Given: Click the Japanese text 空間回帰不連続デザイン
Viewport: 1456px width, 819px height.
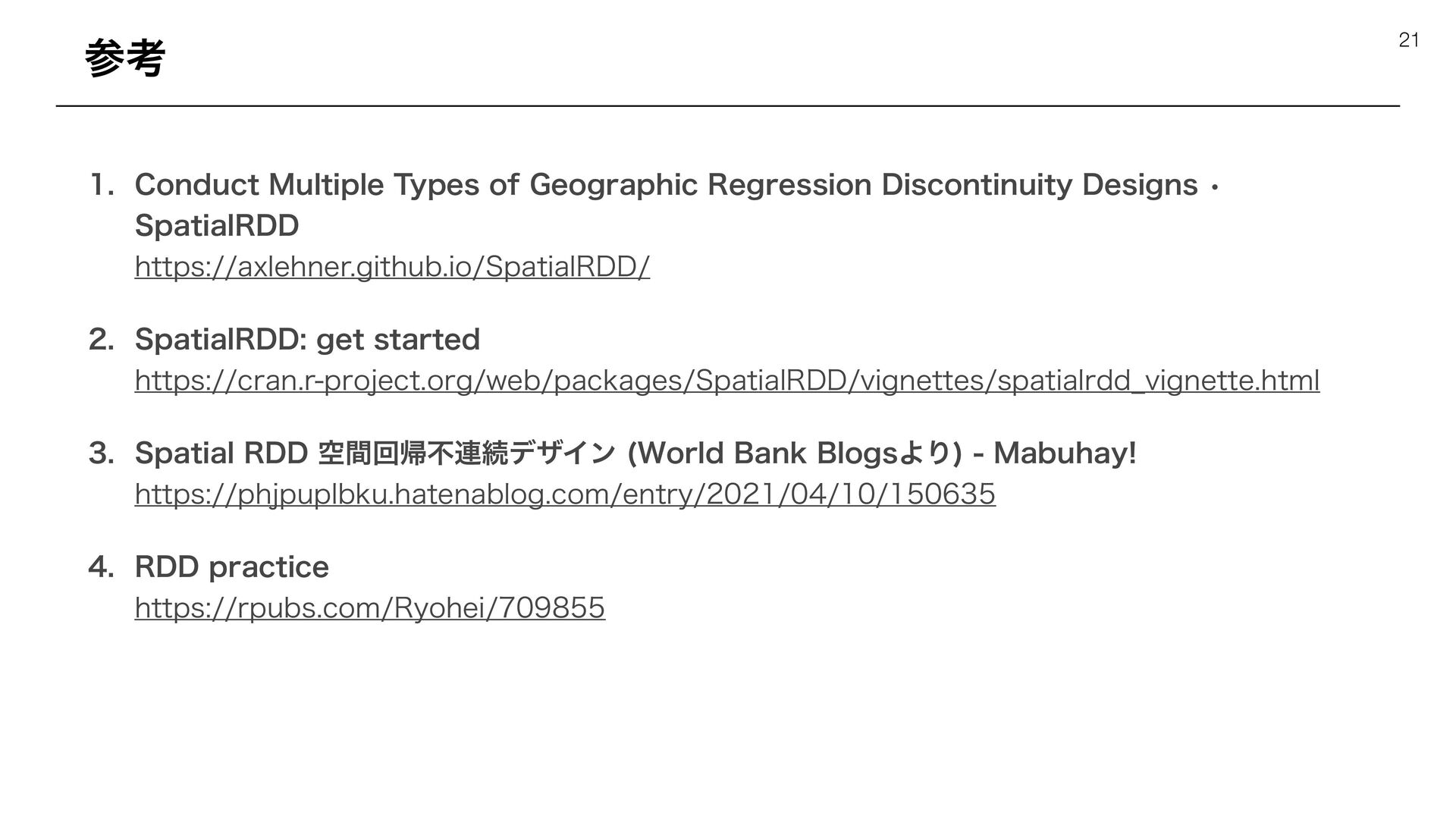Looking at the screenshot, I should tap(467, 453).
